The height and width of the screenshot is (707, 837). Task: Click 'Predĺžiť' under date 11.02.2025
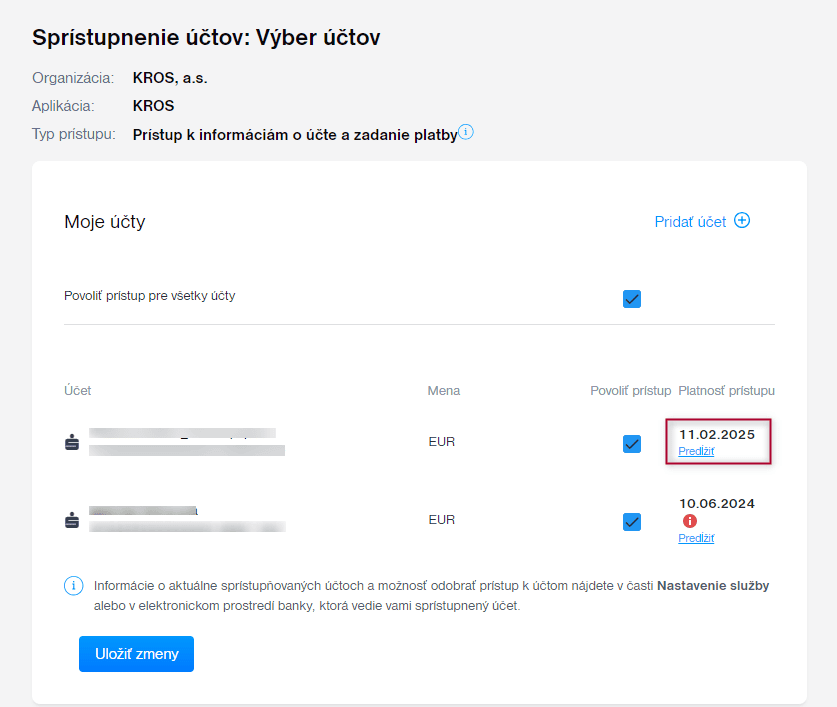pyautogui.click(x=696, y=451)
